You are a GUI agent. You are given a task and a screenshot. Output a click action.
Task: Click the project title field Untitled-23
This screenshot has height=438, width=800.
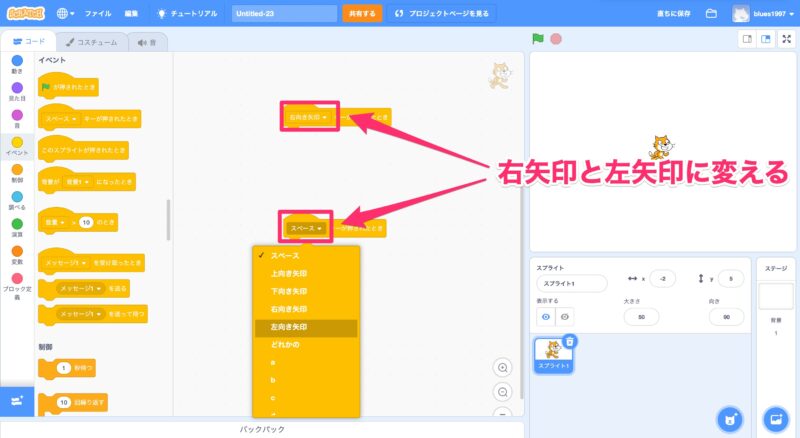coord(284,14)
